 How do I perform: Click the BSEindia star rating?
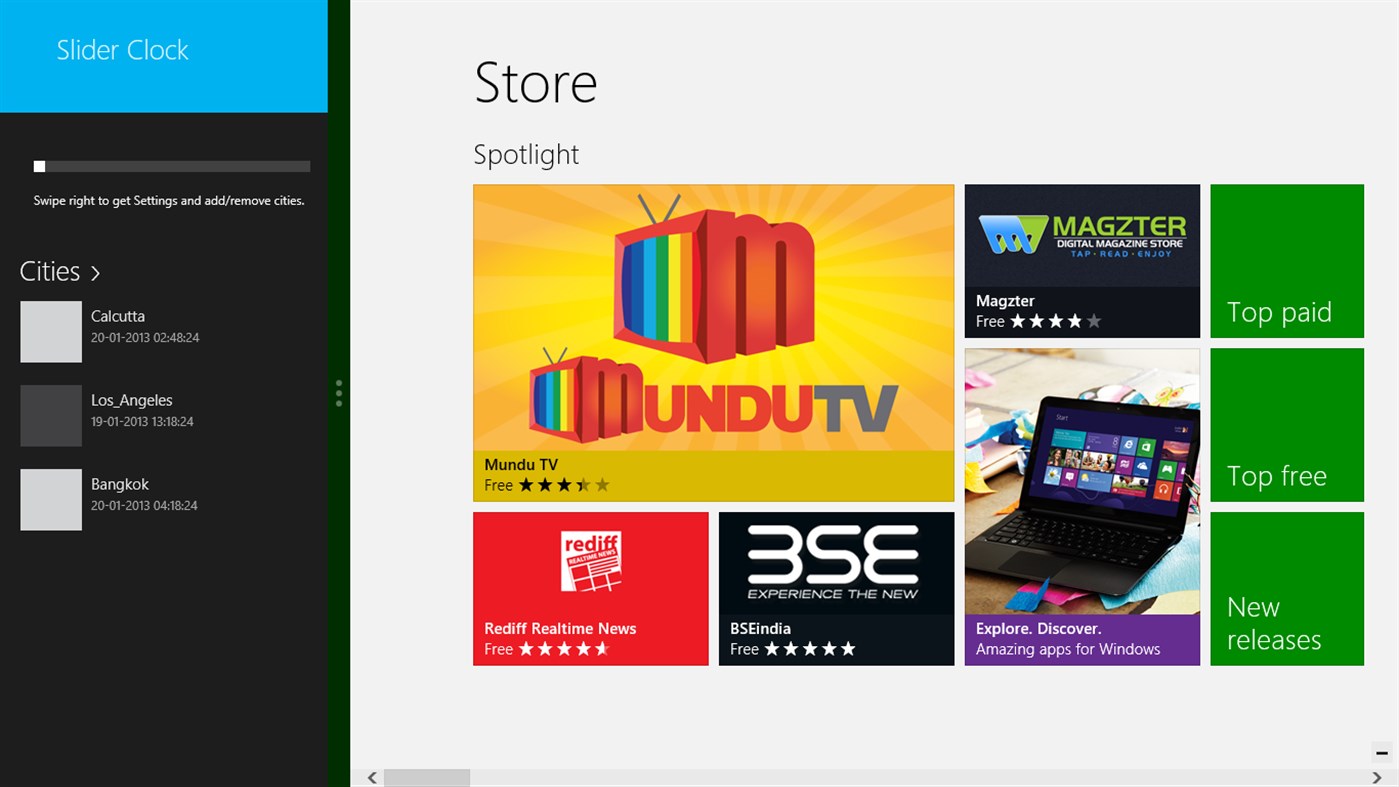pyautogui.click(x=810, y=649)
